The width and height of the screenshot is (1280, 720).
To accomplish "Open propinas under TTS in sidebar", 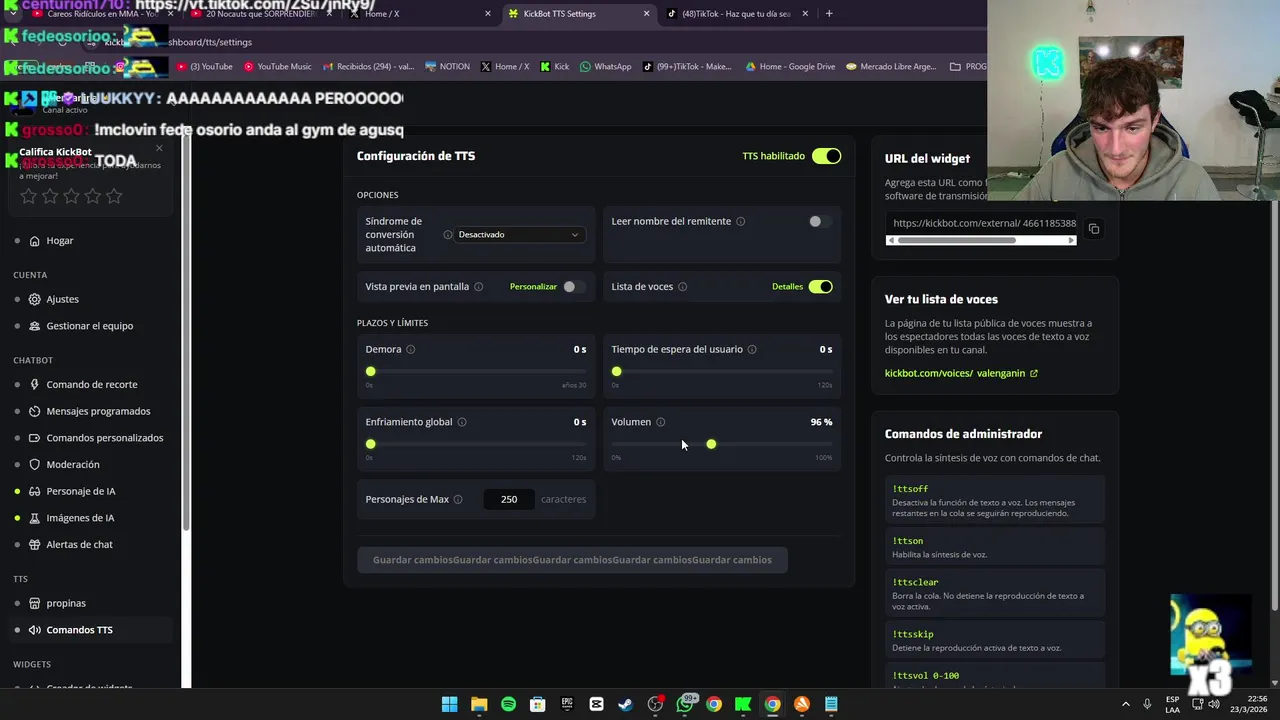I will 66,604.
